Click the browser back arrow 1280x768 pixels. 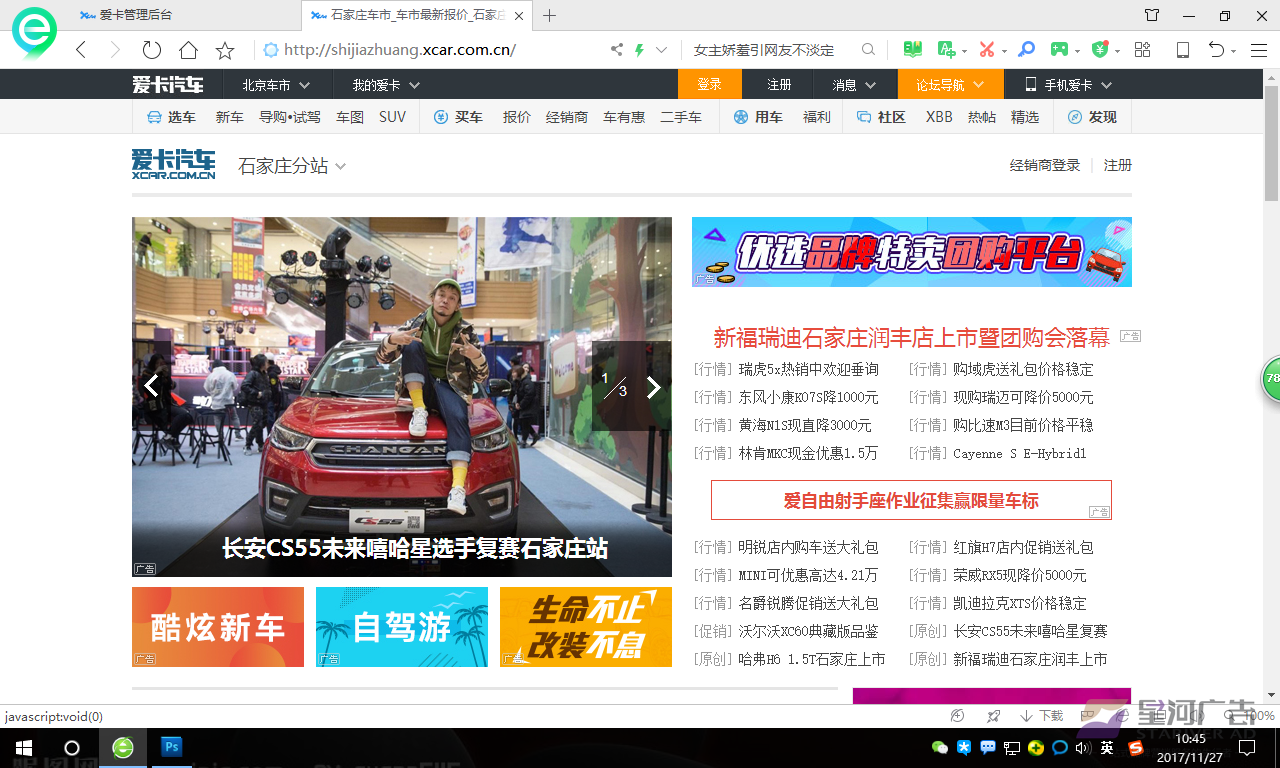[81, 50]
